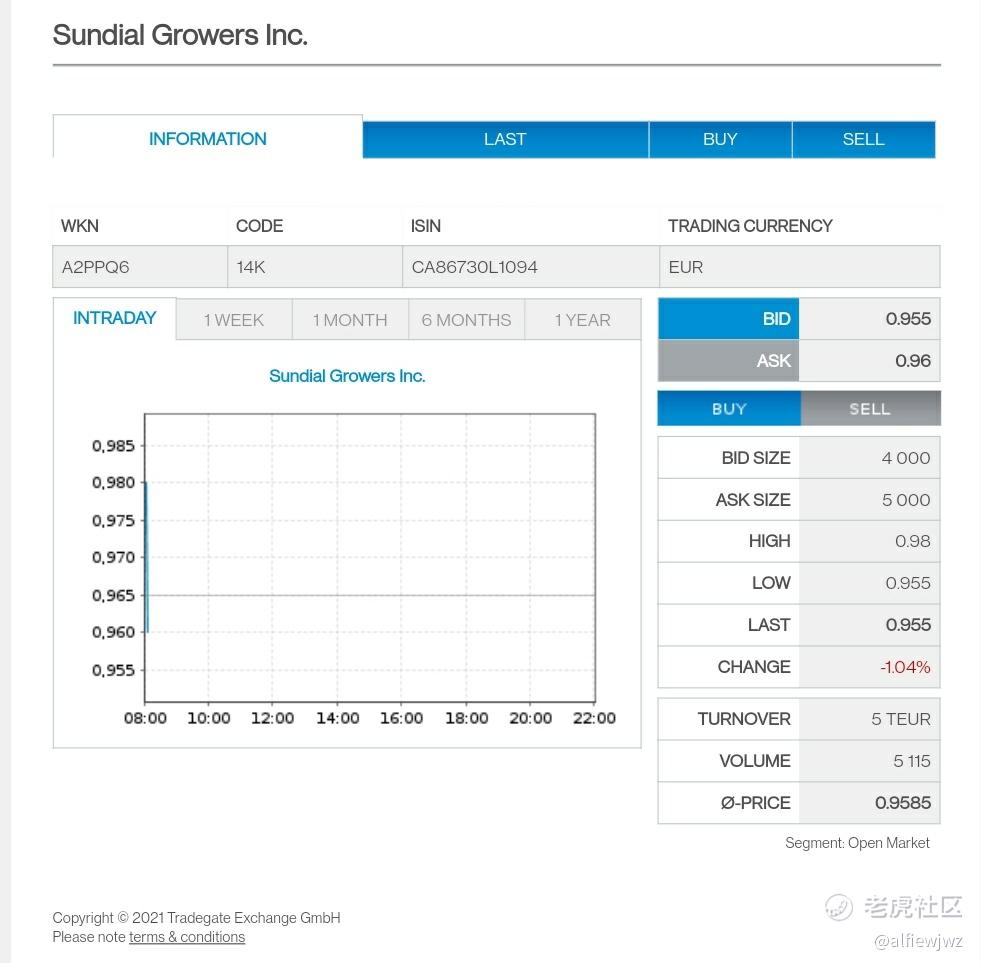The width and height of the screenshot is (981, 963).
Task: Click the WKN column header
Action: tap(79, 226)
